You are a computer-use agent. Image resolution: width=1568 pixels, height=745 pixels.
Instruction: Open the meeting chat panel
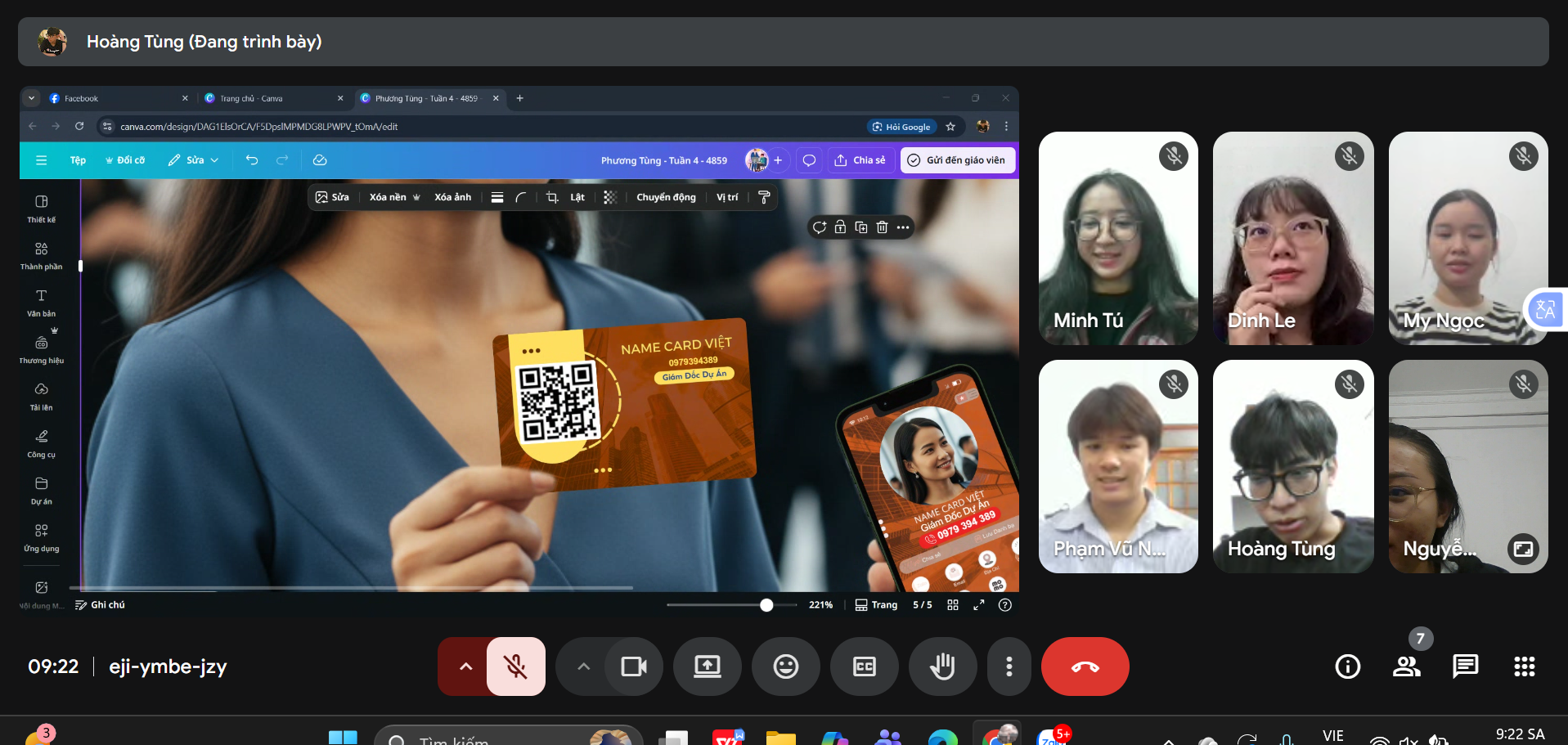pos(1465,666)
